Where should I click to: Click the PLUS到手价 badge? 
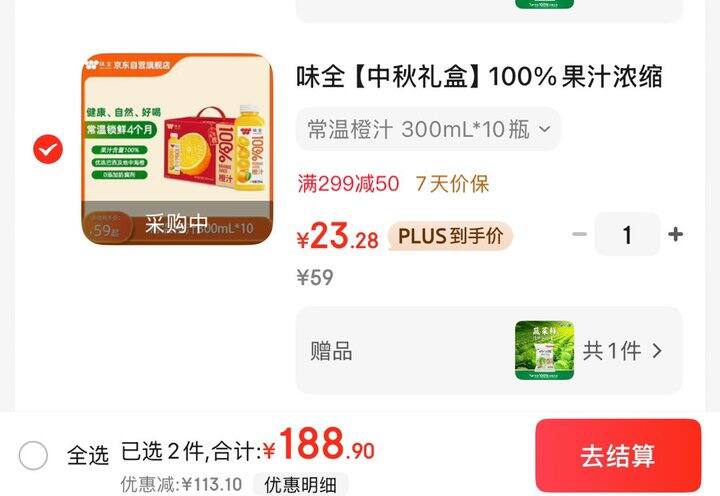[450, 236]
